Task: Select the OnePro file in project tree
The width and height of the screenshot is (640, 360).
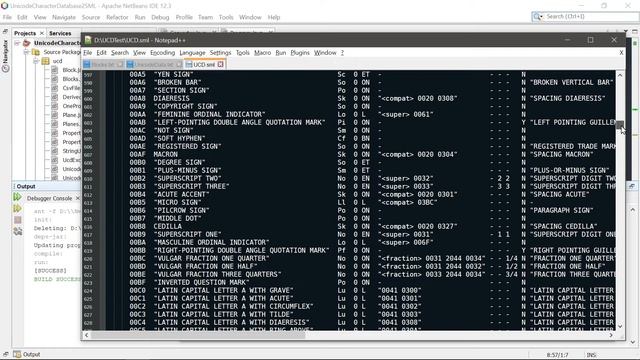Action: coord(66,106)
